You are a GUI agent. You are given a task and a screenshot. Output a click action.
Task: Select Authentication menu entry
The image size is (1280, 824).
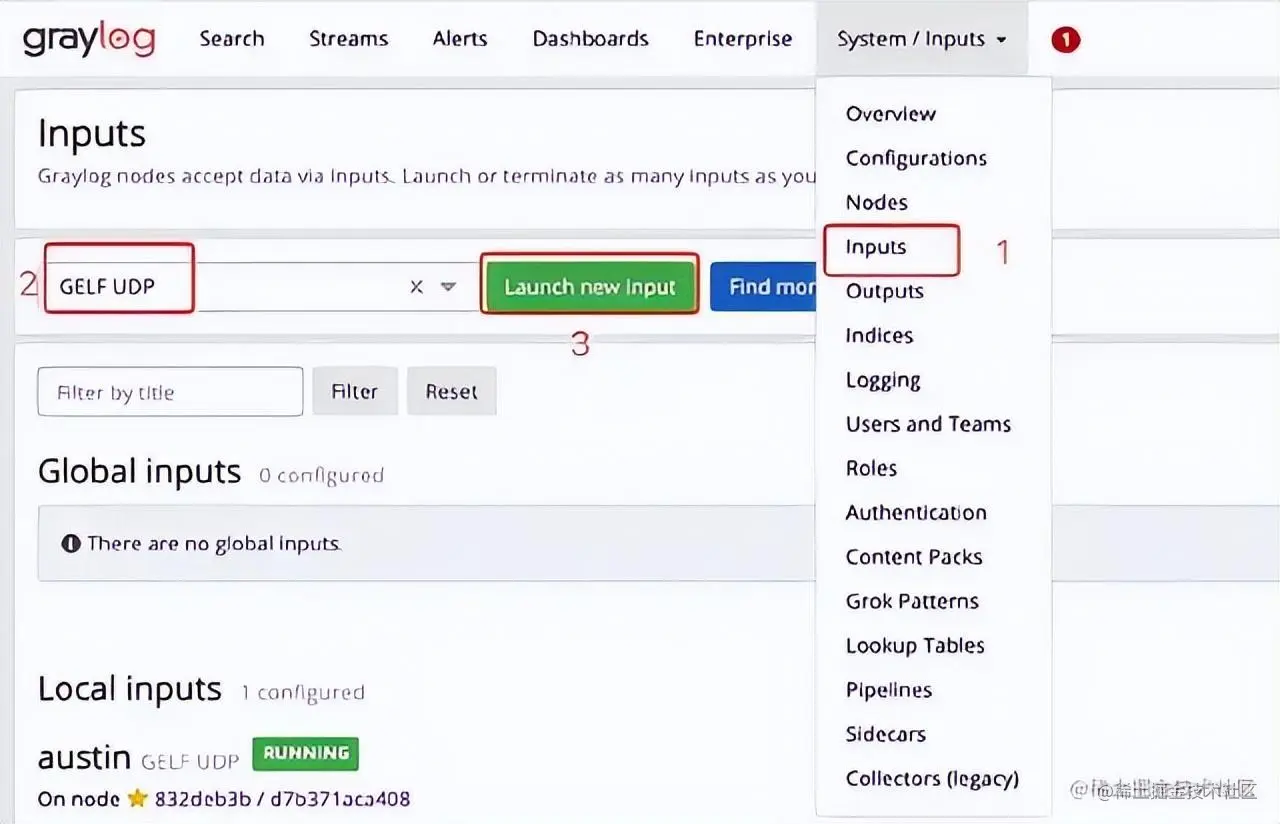(916, 512)
